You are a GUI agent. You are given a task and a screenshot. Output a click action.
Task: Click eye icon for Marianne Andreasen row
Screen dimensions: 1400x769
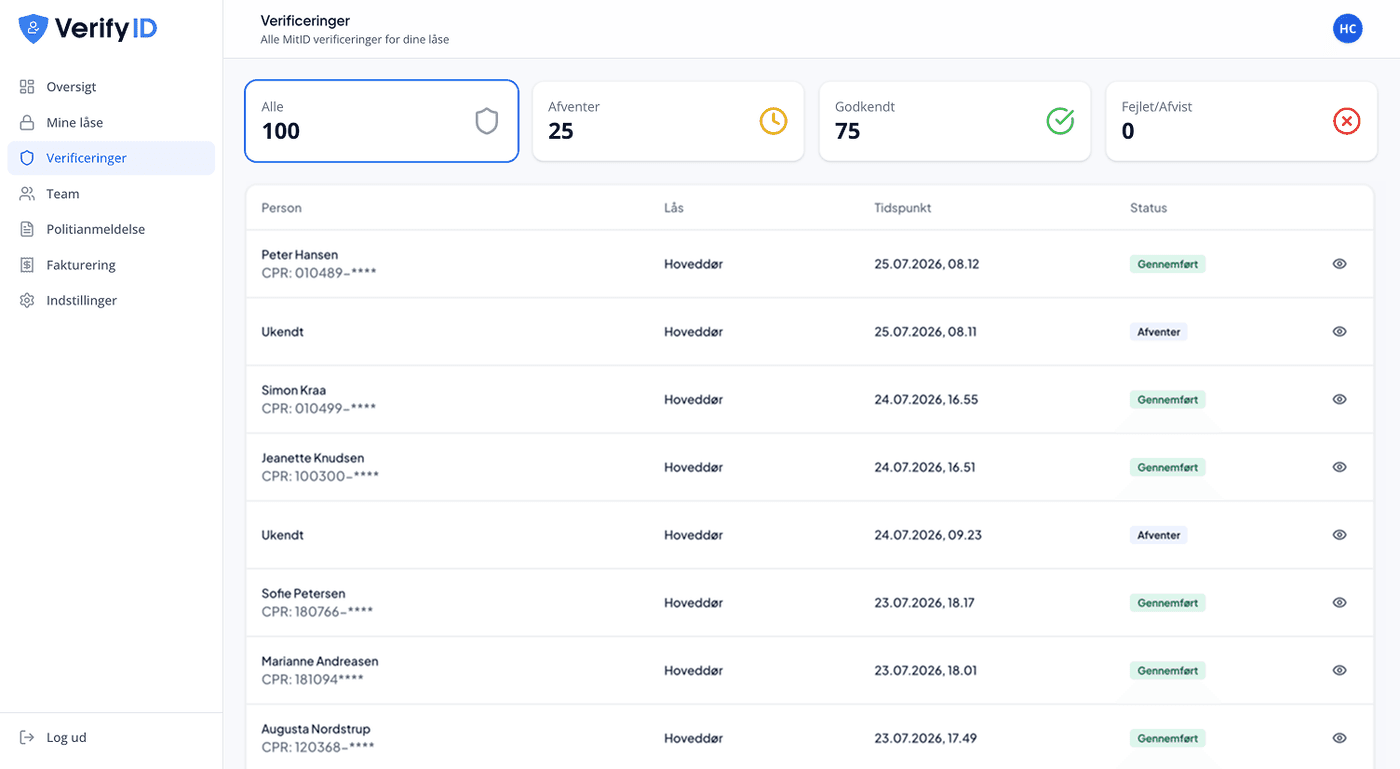1340,670
